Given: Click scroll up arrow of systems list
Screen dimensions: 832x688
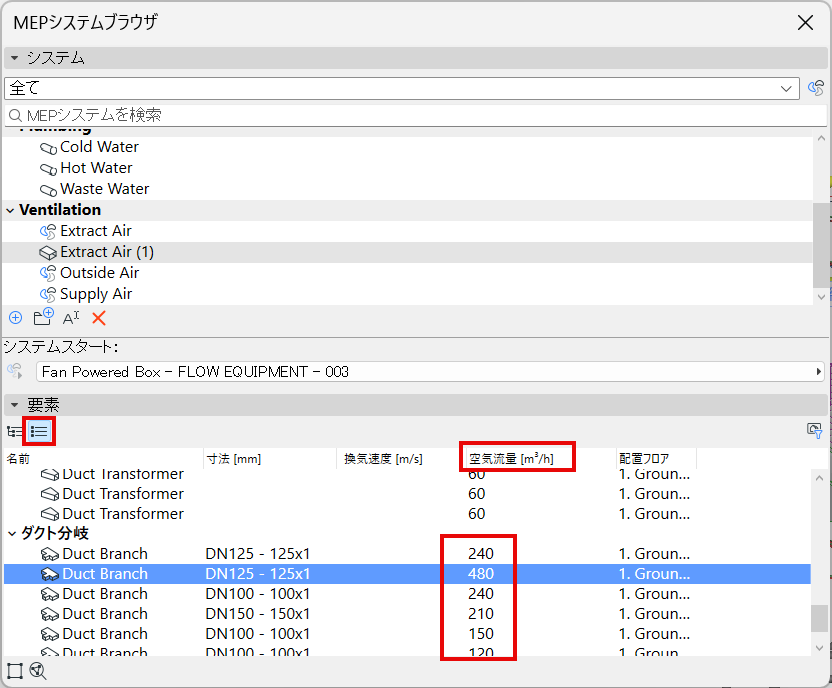Looking at the screenshot, I should click(x=821, y=138).
